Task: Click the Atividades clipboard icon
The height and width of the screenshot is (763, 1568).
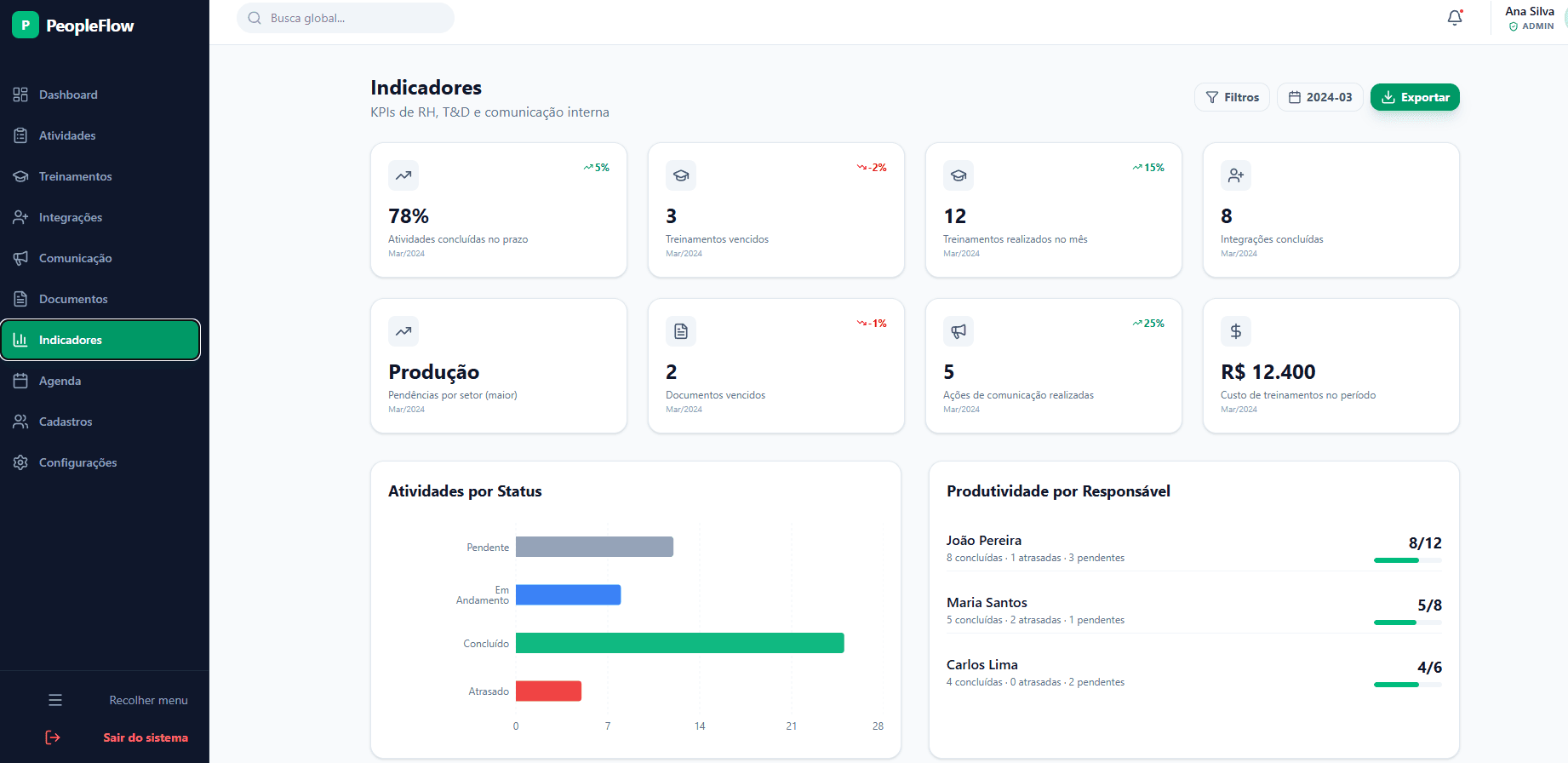Action: (20, 135)
